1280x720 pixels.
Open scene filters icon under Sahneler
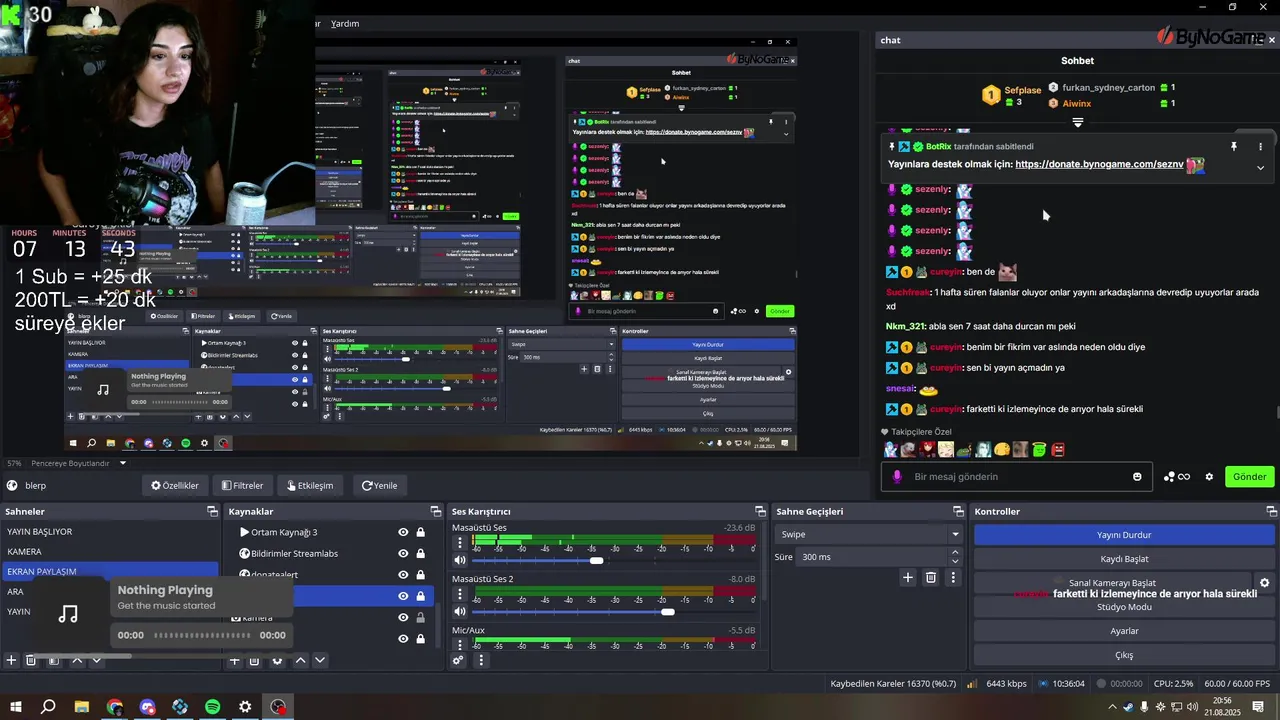coord(54,660)
